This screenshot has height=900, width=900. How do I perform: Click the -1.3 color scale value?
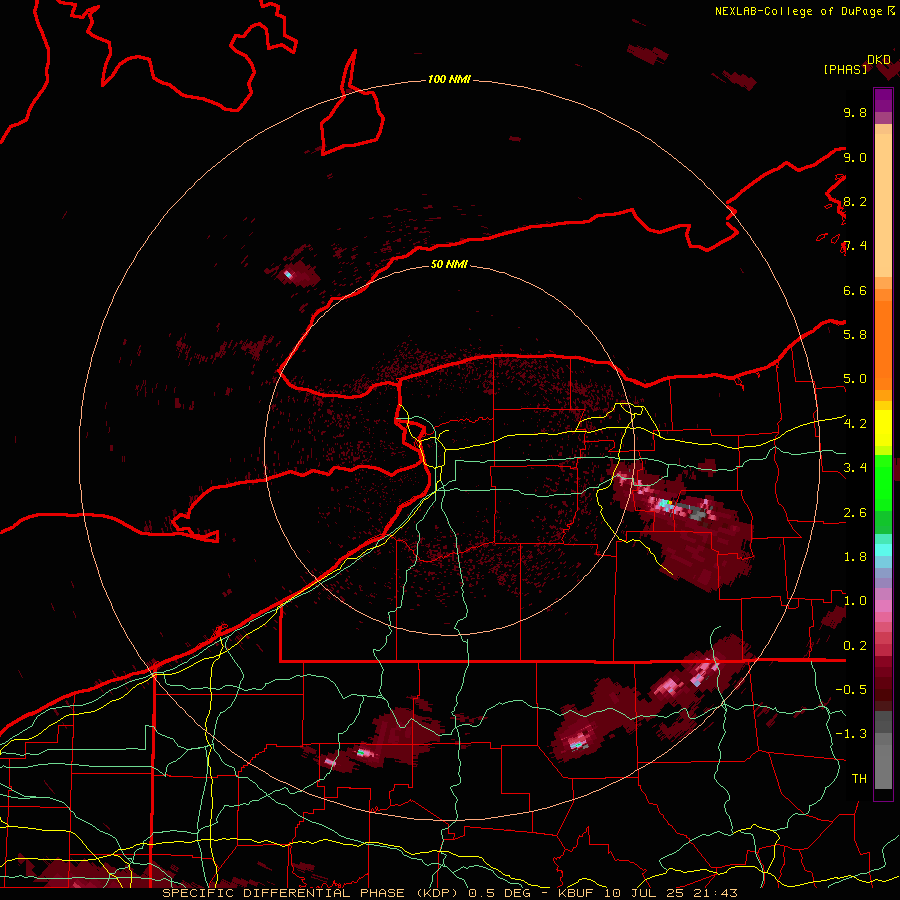point(851,734)
